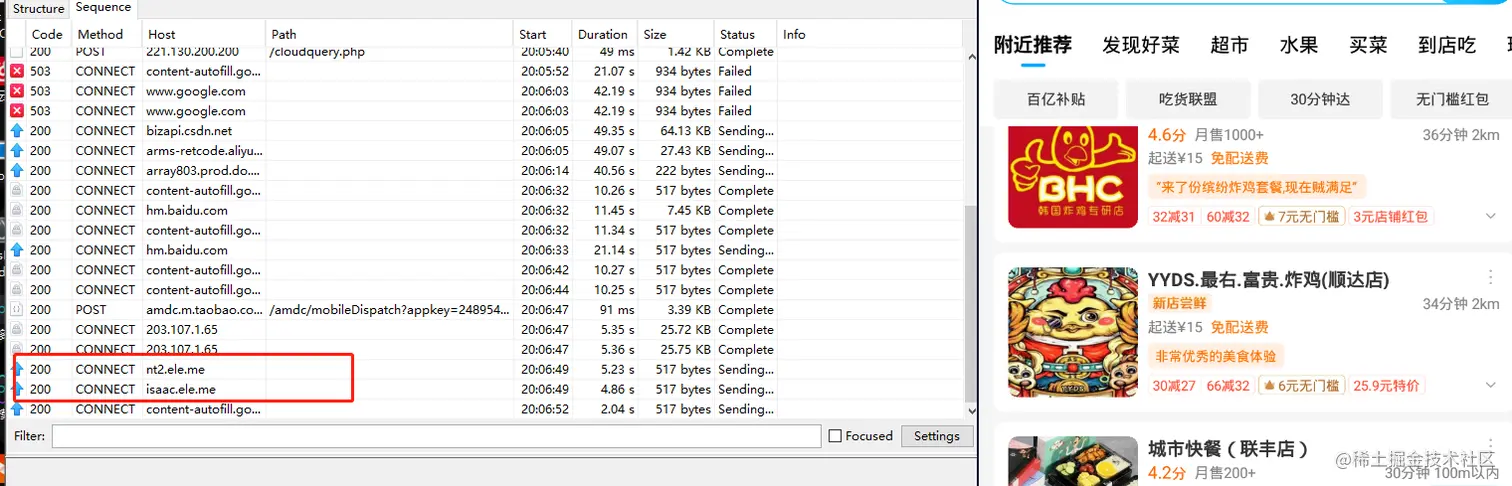
Task: Switch to the Structure tab
Action: (38, 9)
